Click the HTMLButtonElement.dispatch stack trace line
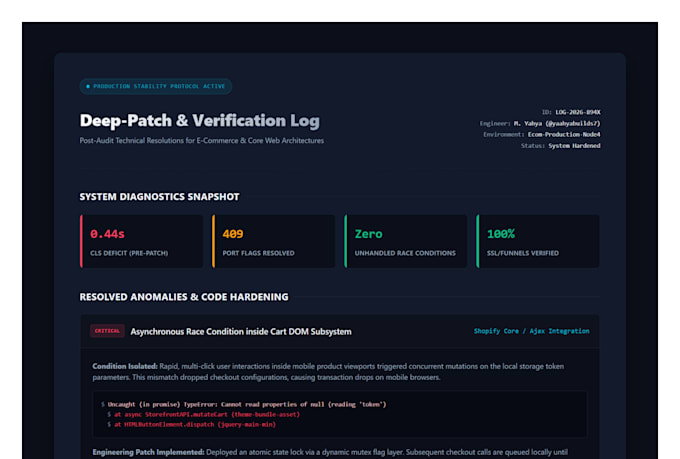The image size is (680, 459). click(x=195, y=424)
